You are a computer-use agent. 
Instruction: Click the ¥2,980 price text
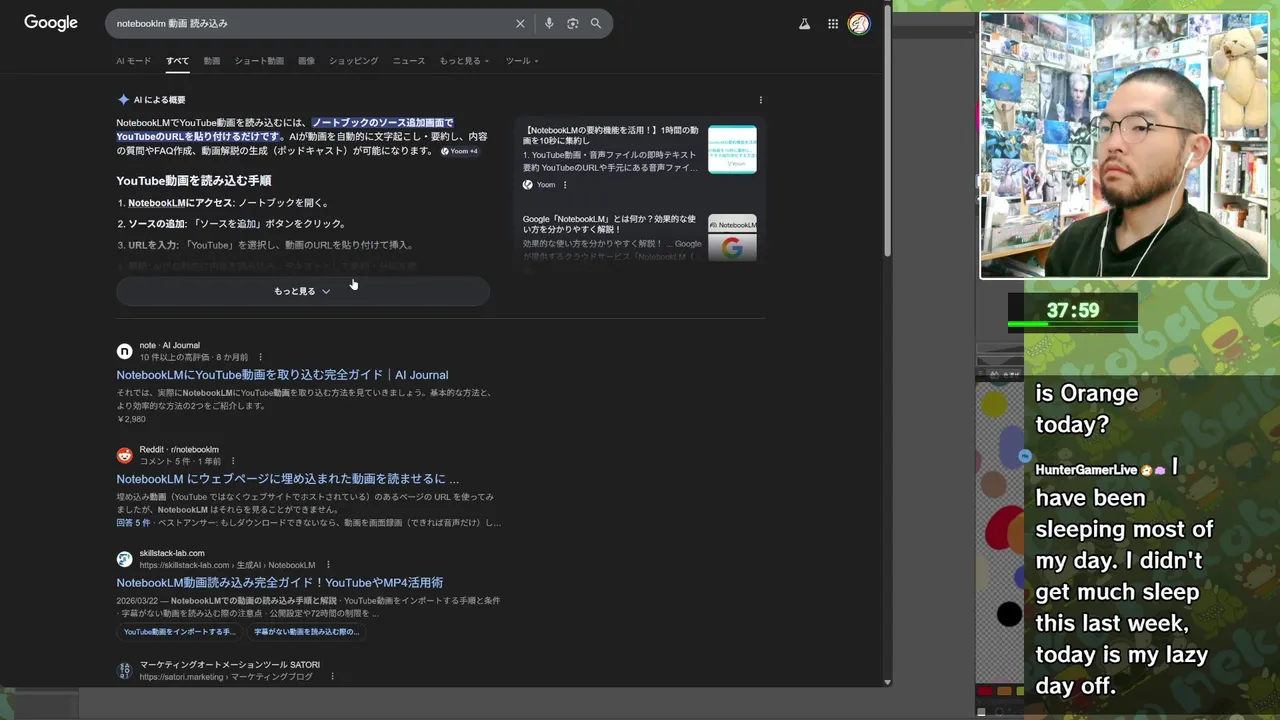(x=131, y=418)
